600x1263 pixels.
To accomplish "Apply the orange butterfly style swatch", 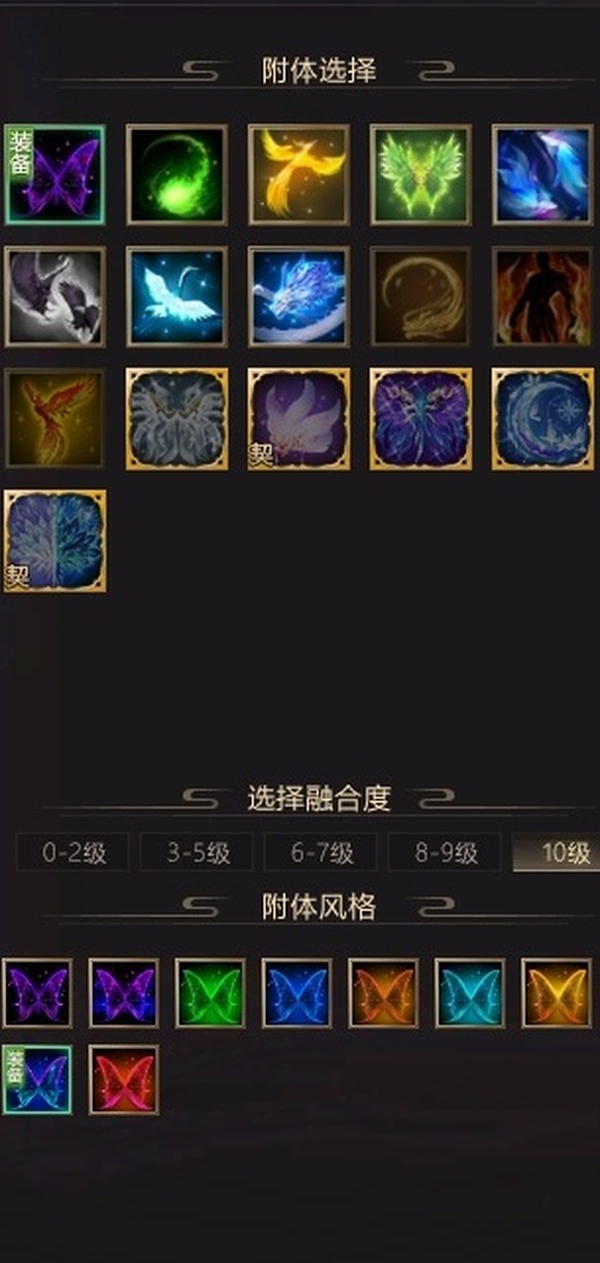I will [383, 993].
